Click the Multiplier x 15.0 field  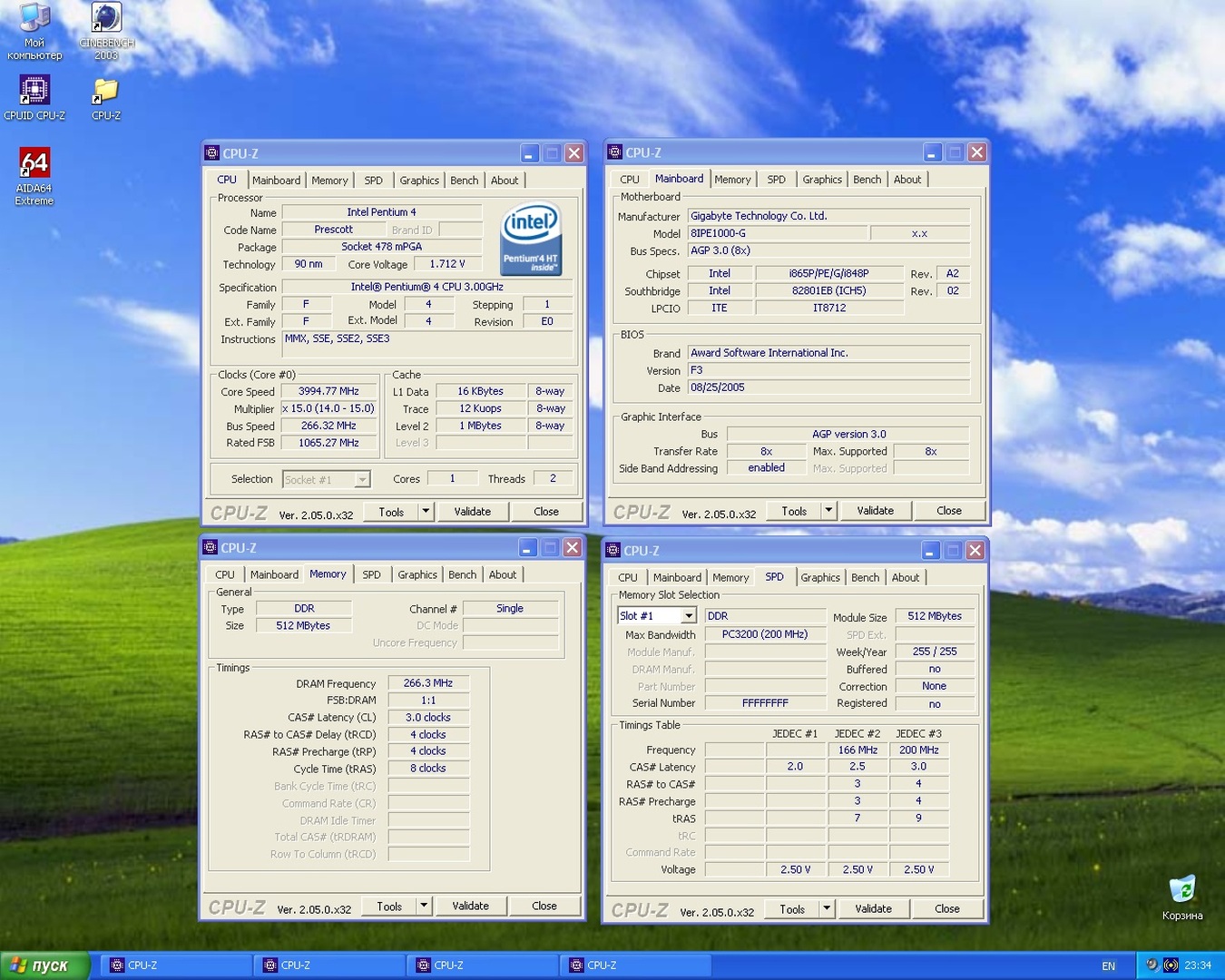pos(328,408)
